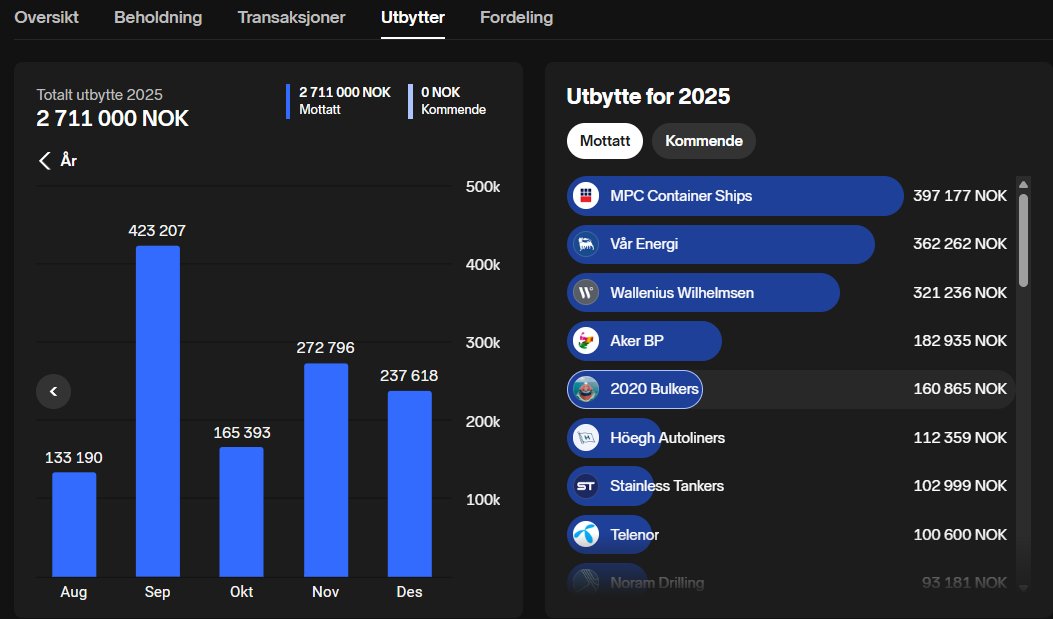This screenshot has width=1053, height=619.
Task: Click the 2020 Bulkers company name
Action: 654,389
